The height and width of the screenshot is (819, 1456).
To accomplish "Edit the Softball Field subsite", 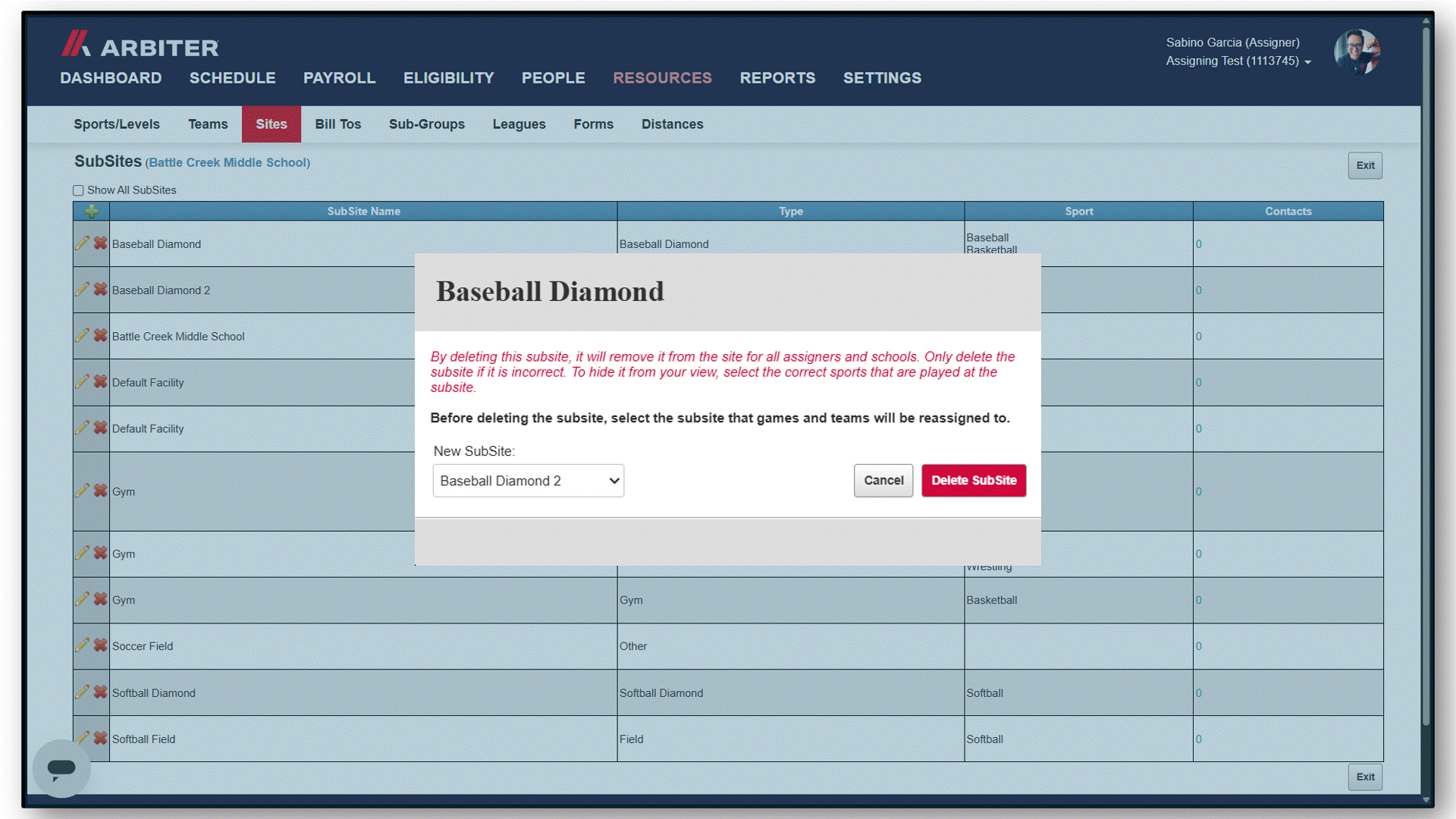I will coord(82,738).
